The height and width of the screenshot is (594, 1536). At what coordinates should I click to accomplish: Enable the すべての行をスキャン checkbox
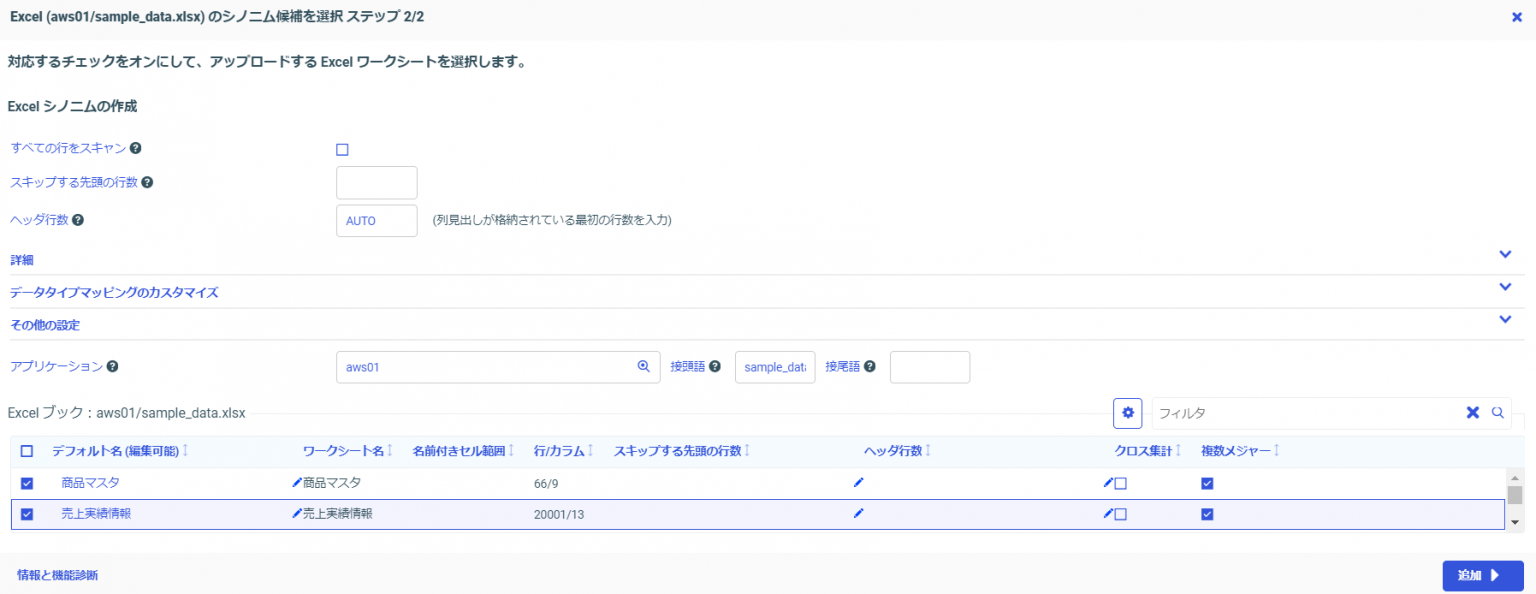(x=342, y=148)
